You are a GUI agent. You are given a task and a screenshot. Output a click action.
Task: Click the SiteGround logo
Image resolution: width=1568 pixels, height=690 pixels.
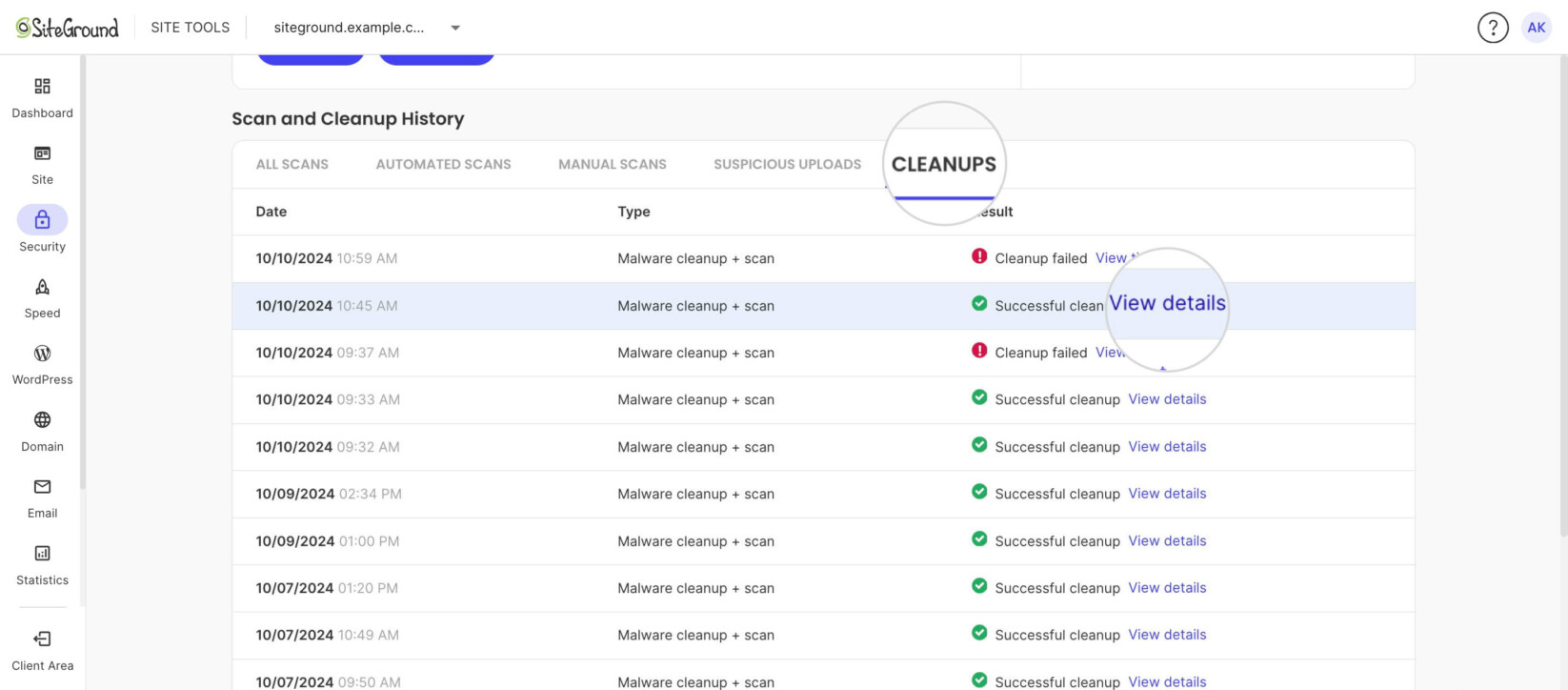(x=67, y=28)
